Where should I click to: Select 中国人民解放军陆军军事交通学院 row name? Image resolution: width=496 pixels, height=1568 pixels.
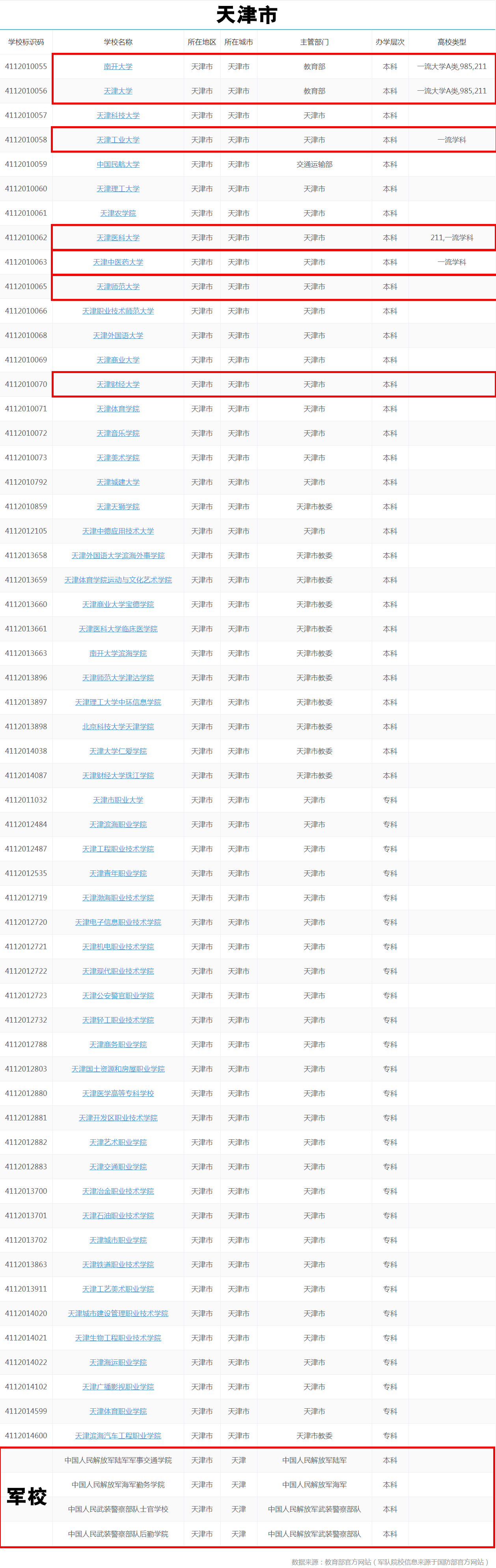(x=118, y=1460)
